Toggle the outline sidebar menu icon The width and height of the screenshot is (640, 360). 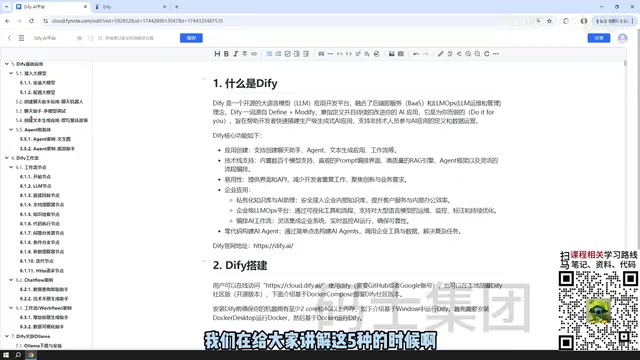point(21,38)
